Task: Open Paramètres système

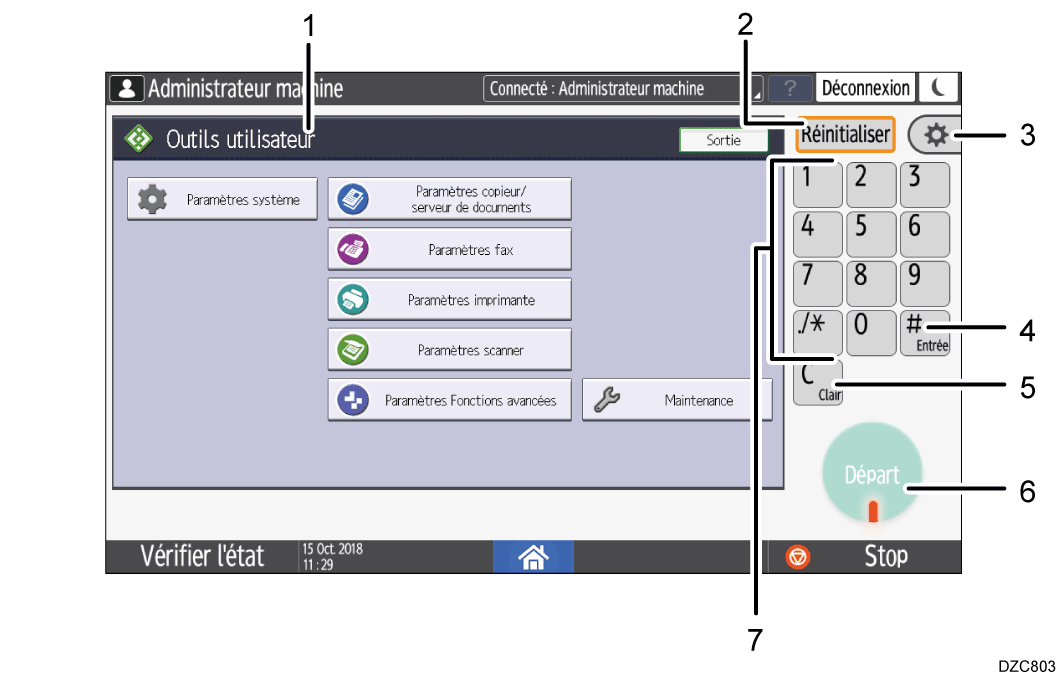Action: pyautogui.click(x=222, y=200)
